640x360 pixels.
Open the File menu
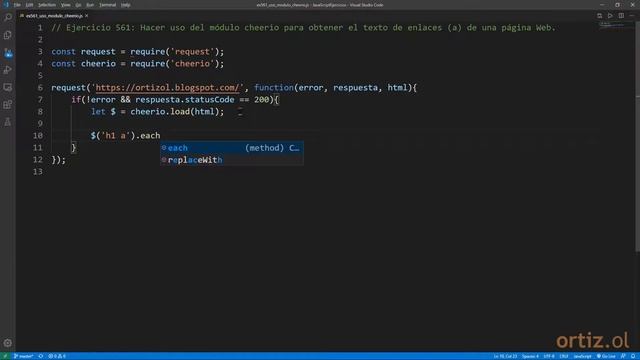click(x=17, y=5)
